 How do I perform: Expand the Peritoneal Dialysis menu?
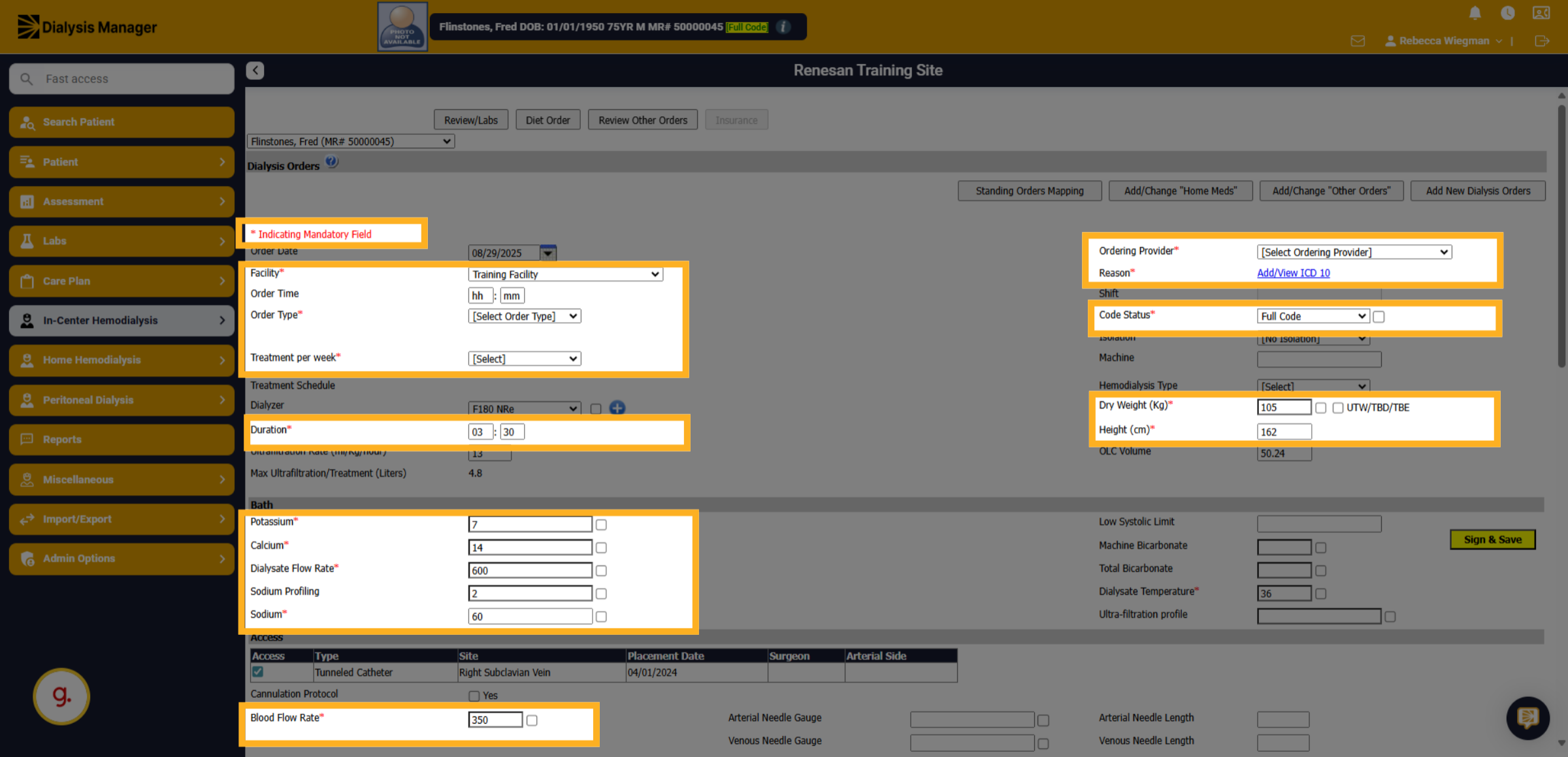122,400
